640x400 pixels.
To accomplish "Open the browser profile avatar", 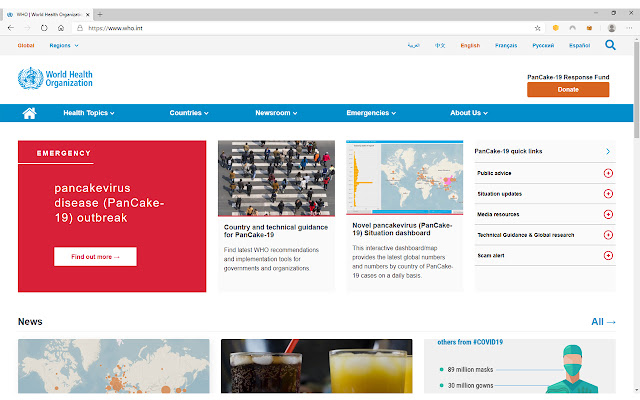I will click(611, 28).
